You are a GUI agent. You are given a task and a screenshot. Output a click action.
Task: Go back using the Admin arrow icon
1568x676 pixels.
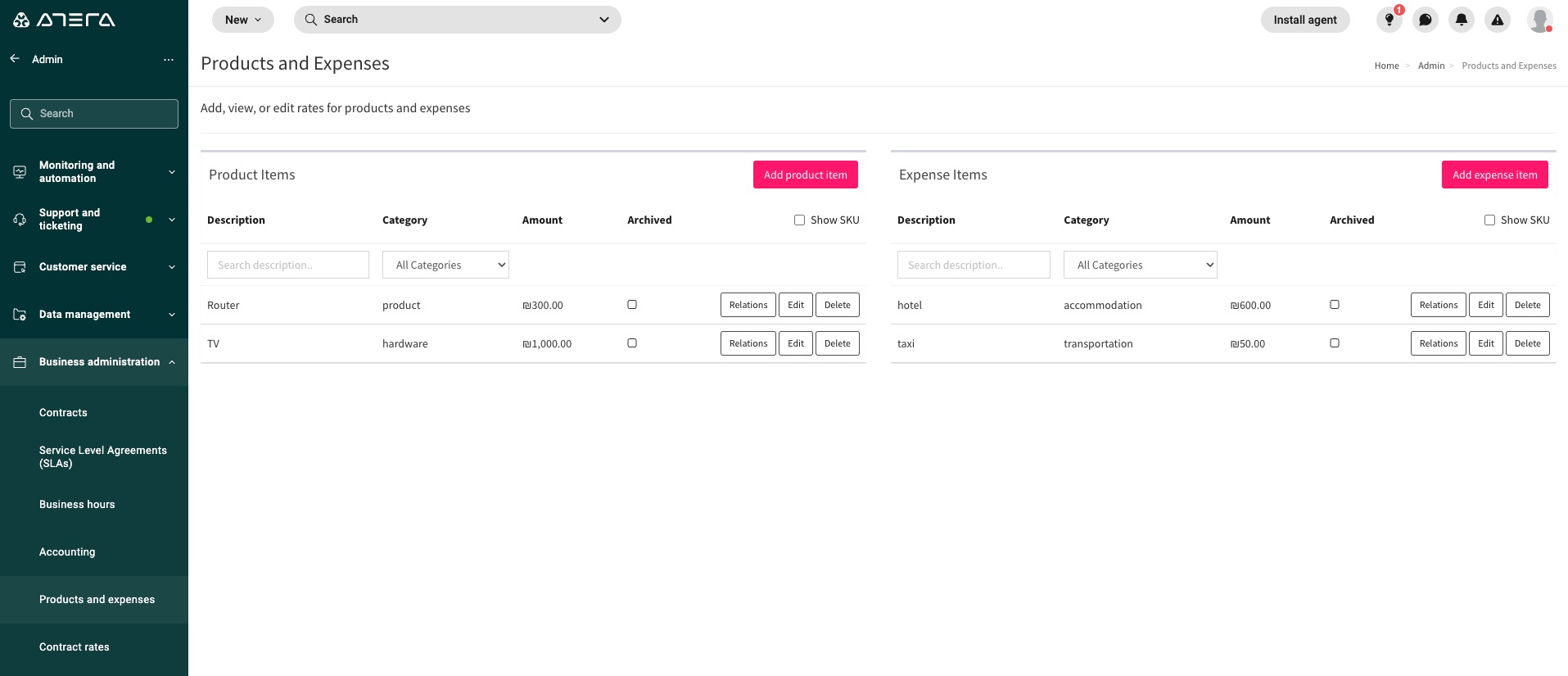point(15,59)
